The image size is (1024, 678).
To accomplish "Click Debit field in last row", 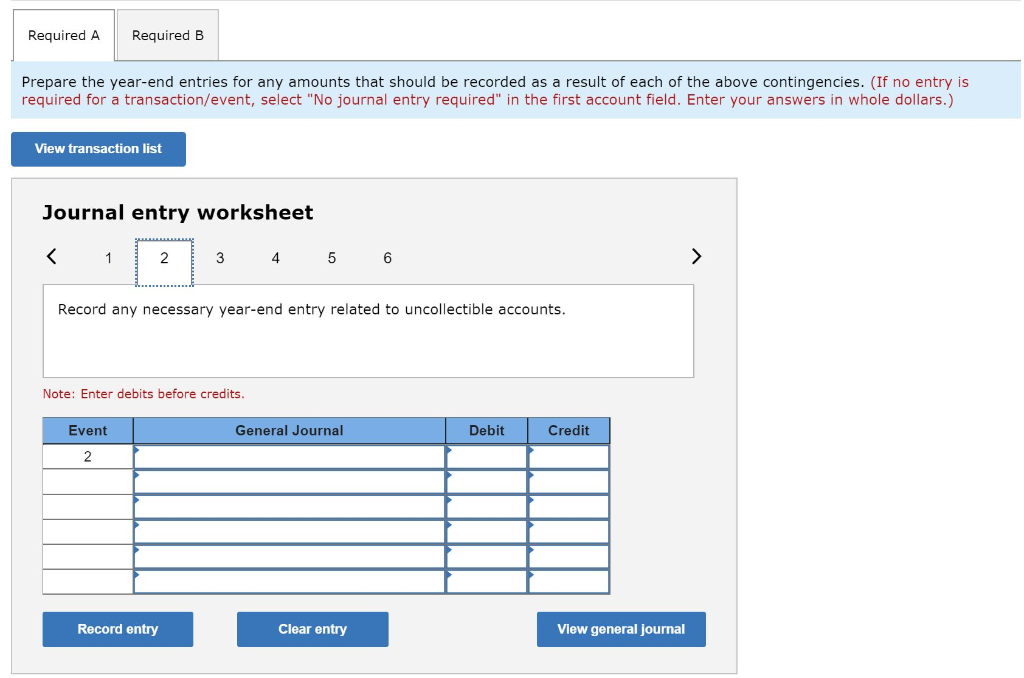I will (487, 581).
